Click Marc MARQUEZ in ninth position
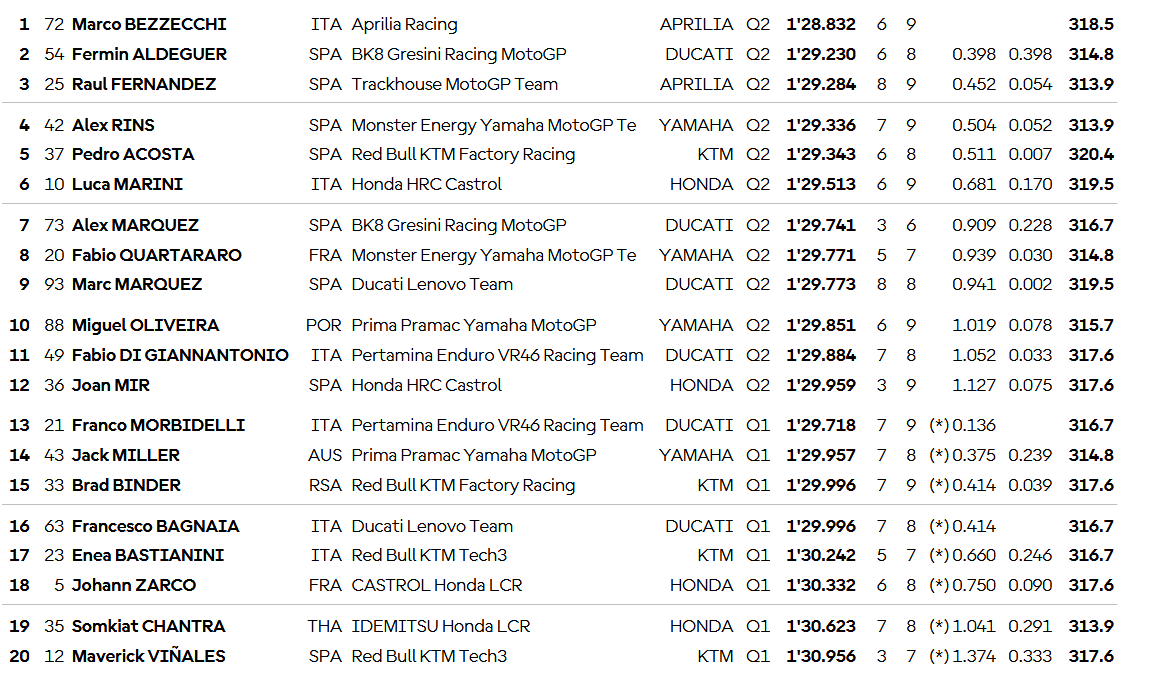 click(x=137, y=284)
